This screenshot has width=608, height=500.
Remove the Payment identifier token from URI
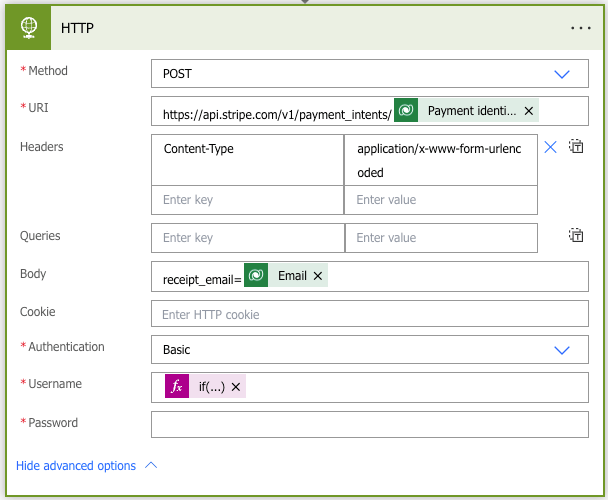528,111
